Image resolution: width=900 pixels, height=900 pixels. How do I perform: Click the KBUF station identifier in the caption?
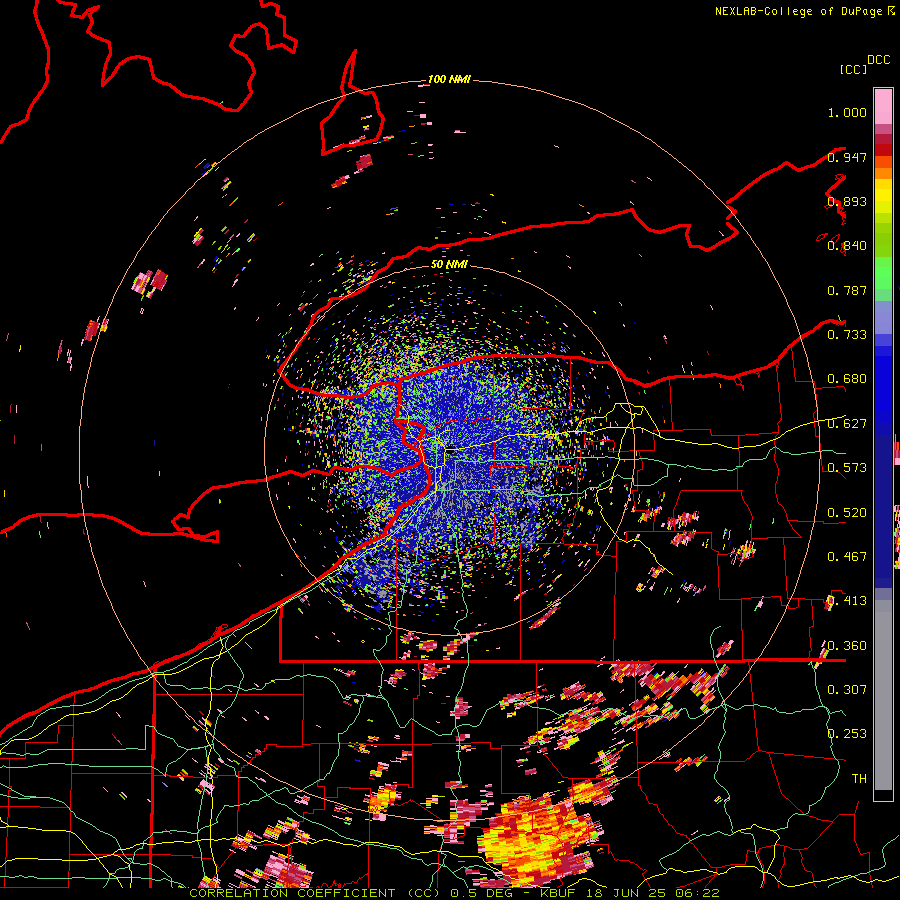(x=560, y=893)
